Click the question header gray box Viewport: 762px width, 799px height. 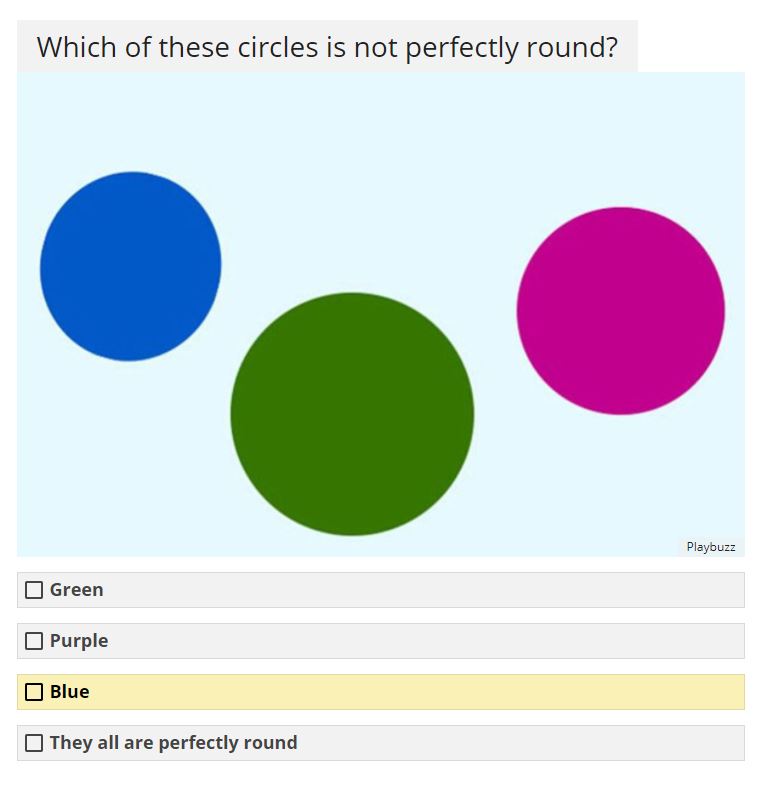[327, 46]
